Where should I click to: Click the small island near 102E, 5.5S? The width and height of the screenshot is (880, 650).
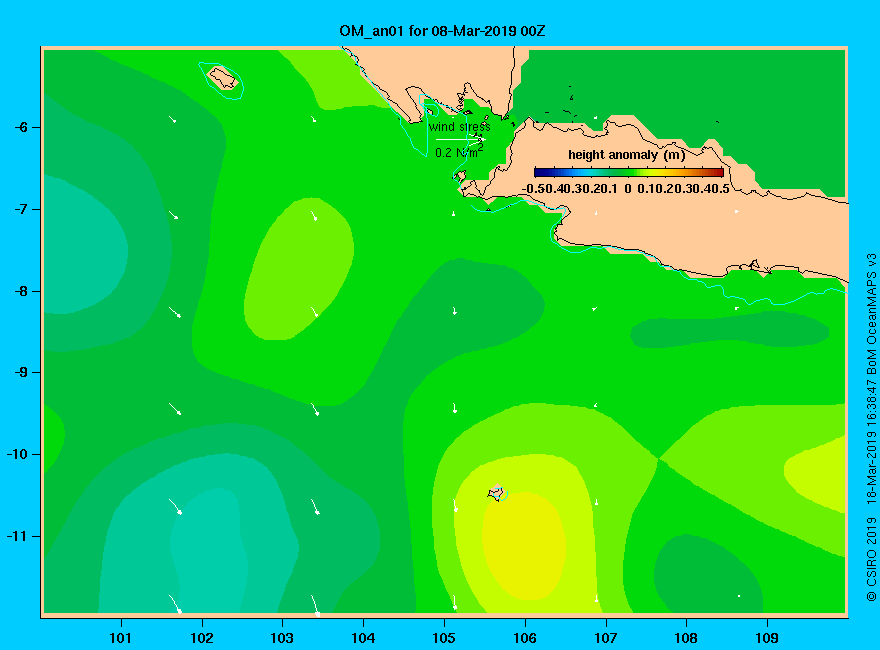tap(223, 77)
